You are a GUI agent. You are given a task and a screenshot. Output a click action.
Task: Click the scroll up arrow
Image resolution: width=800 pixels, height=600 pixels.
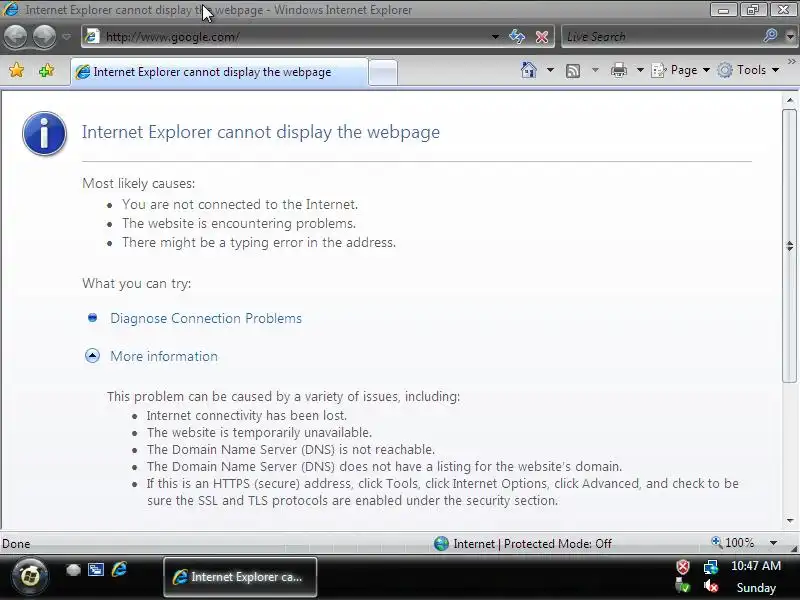[x=790, y=101]
